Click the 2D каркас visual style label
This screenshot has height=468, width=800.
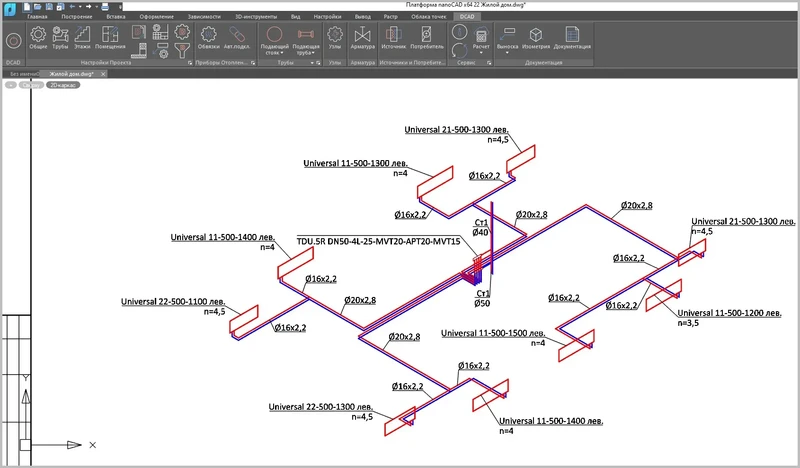[63, 85]
